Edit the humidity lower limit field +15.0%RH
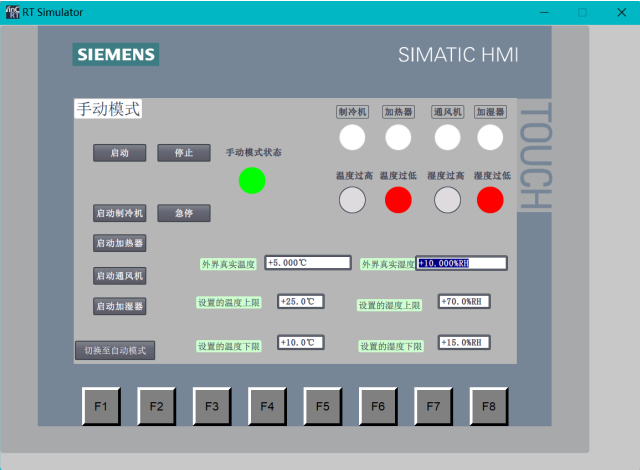Screen dimensions: 640x470 [x=464, y=342]
